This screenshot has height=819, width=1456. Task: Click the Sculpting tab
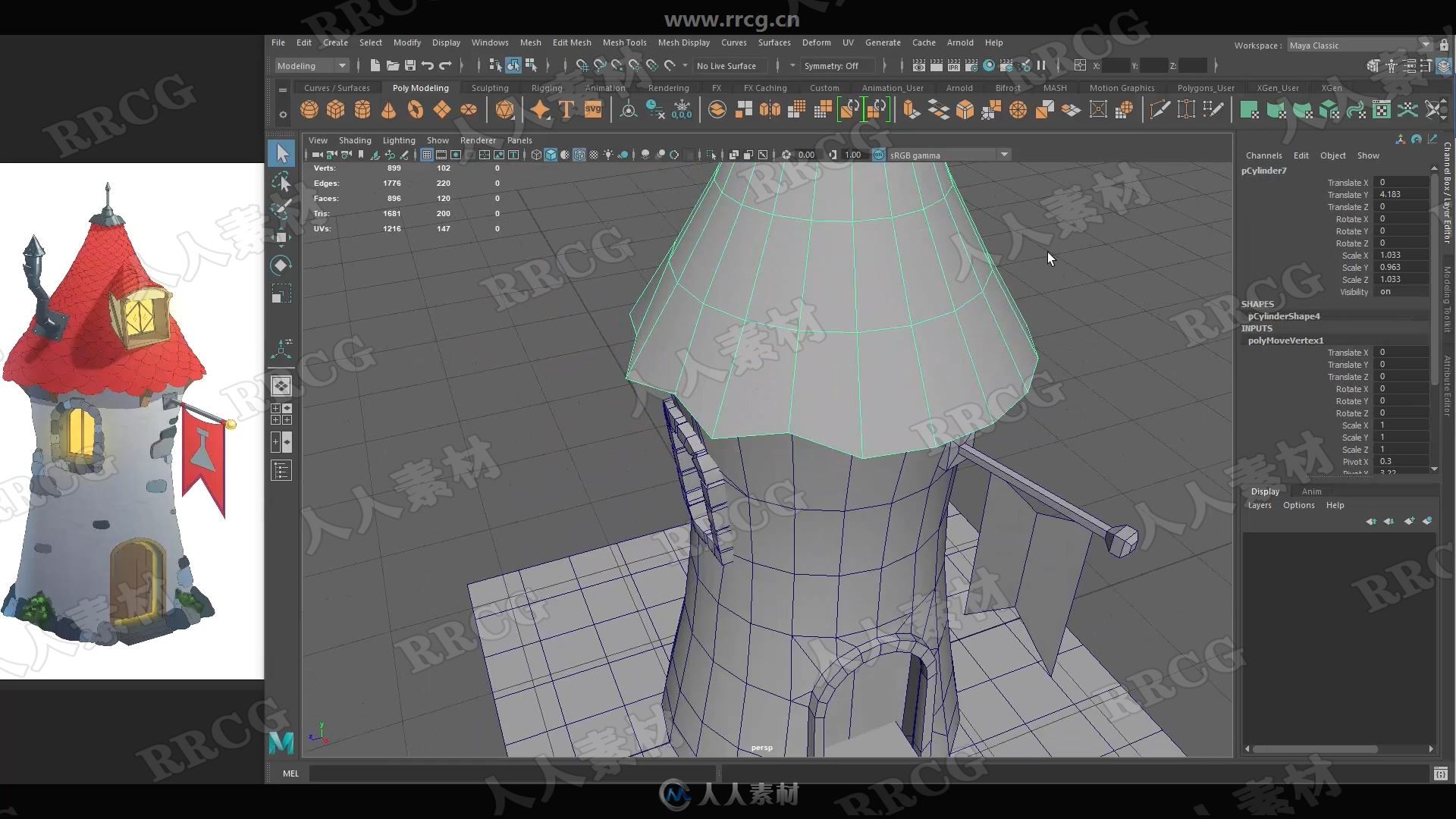[491, 88]
